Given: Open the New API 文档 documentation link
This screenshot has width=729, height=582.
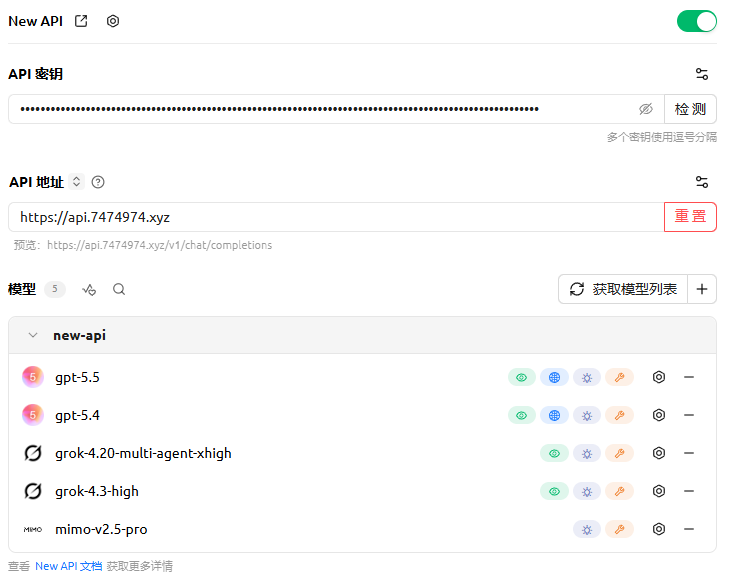Looking at the screenshot, I should pyautogui.click(x=69, y=566).
